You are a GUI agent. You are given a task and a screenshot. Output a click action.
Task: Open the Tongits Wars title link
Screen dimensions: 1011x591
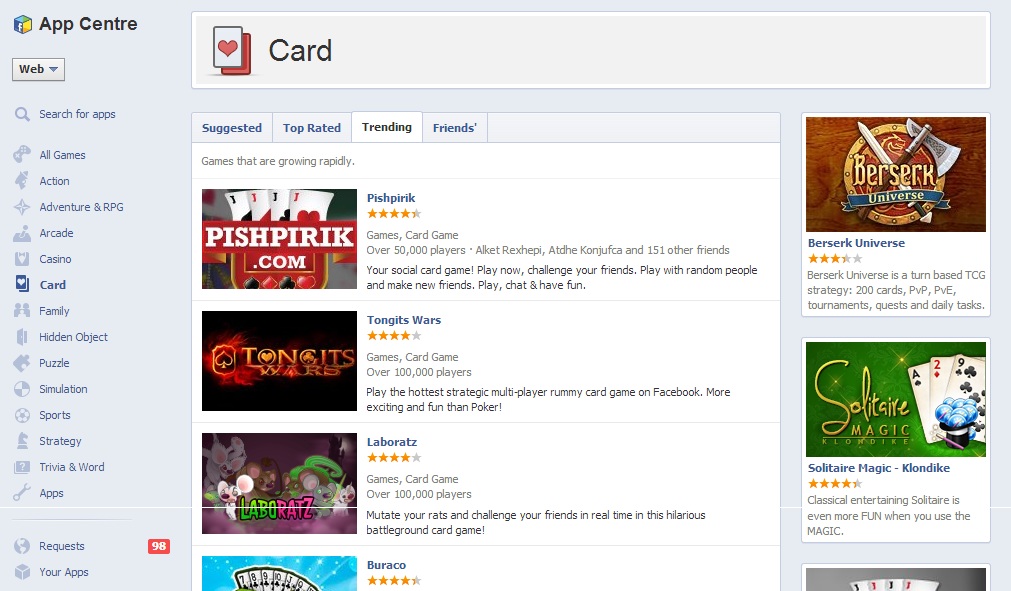click(404, 320)
